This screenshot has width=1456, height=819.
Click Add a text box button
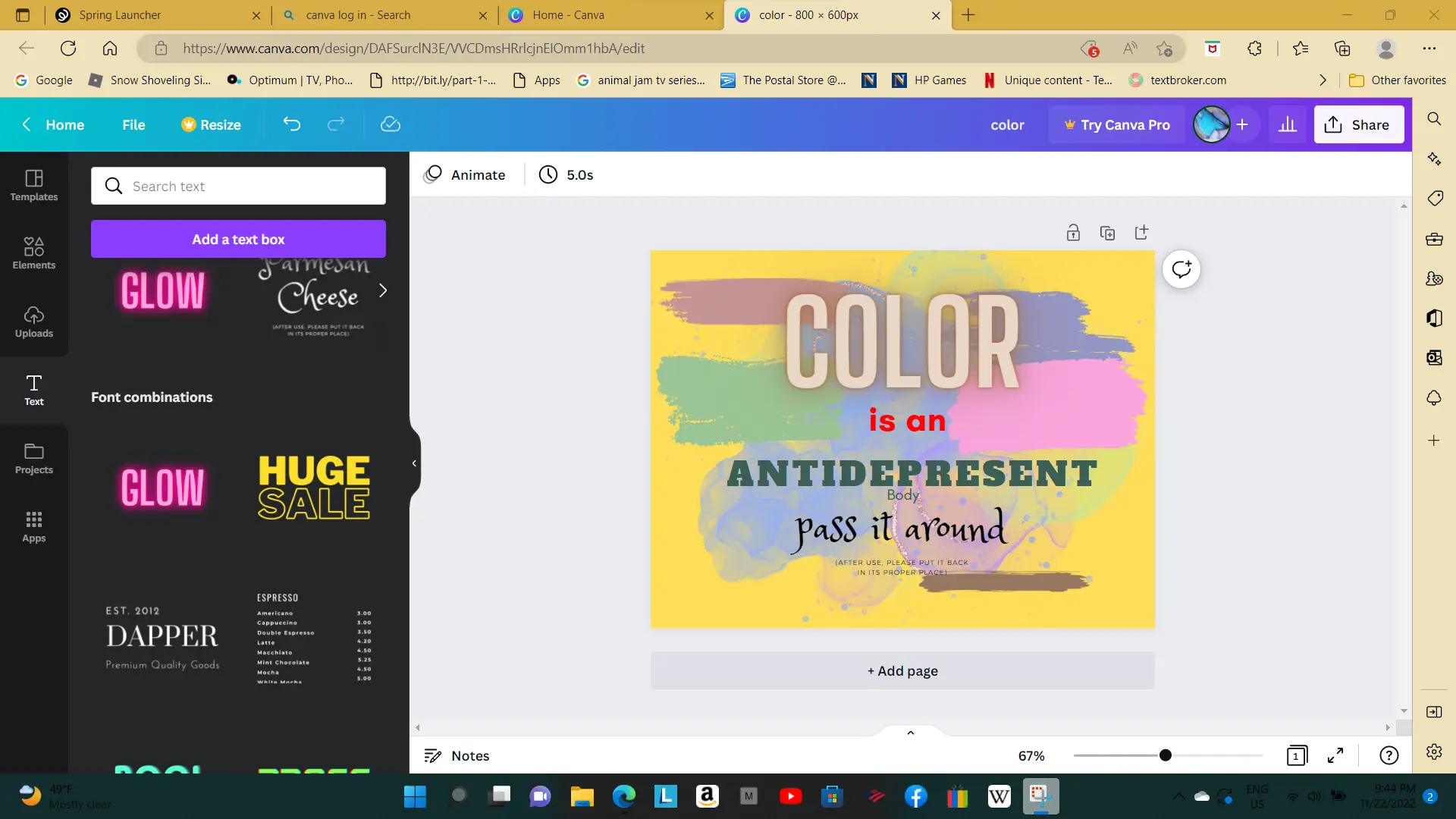tap(238, 239)
